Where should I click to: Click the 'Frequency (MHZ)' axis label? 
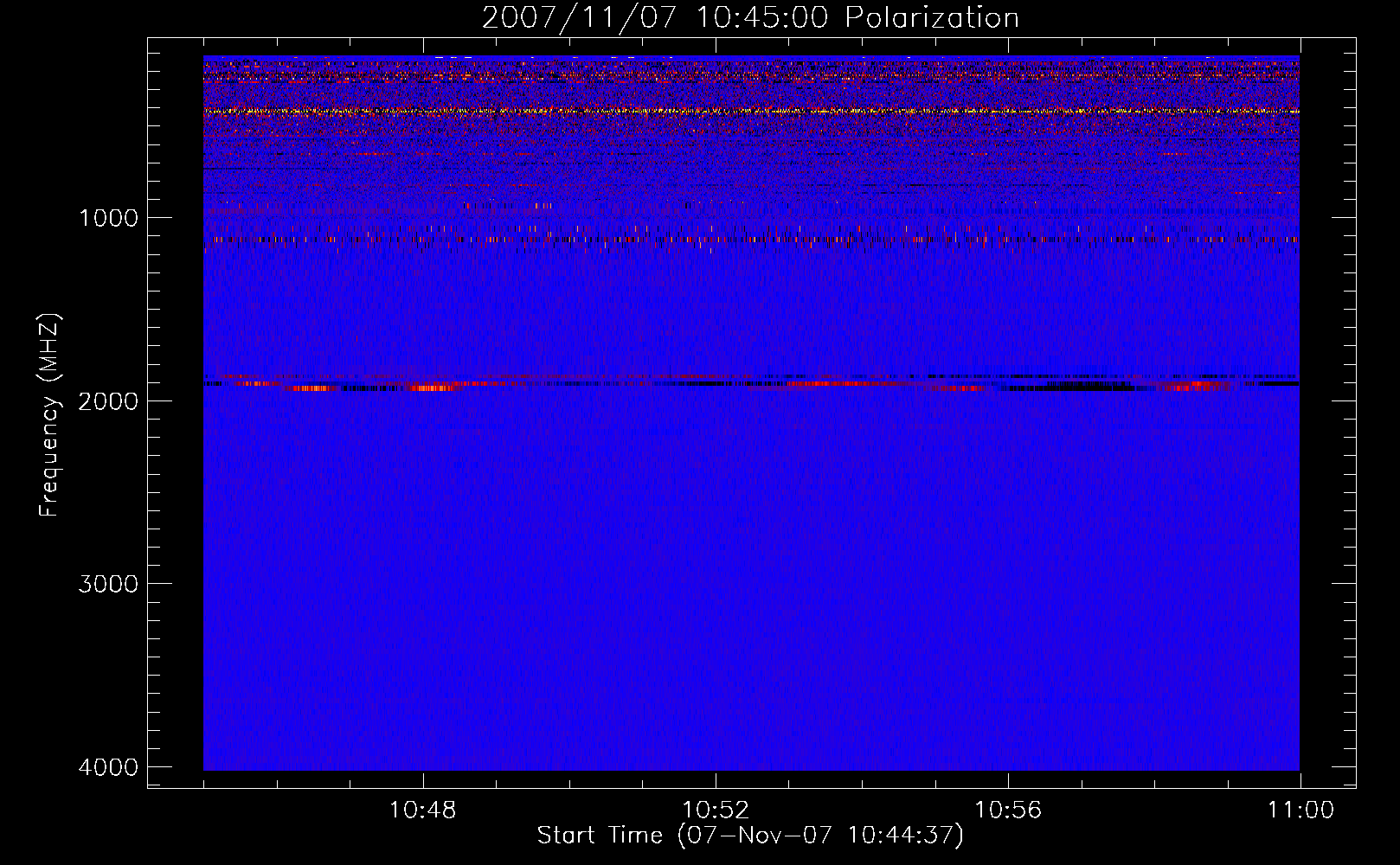tap(49, 415)
